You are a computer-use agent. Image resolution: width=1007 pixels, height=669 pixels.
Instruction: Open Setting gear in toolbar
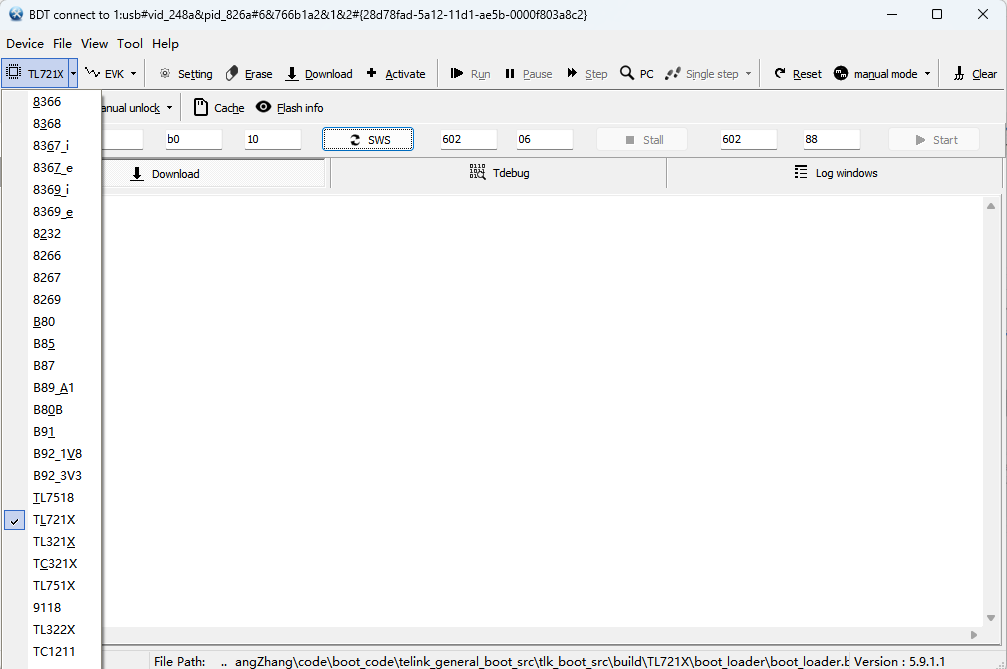pos(165,73)
